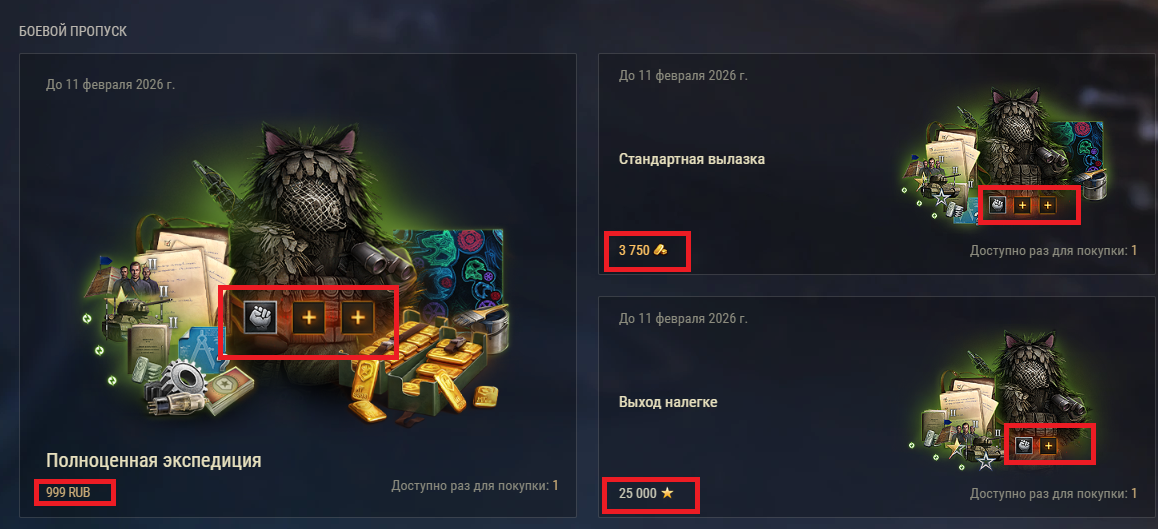
Task: Open the Выход налегке bundle title
Action: 668,403
